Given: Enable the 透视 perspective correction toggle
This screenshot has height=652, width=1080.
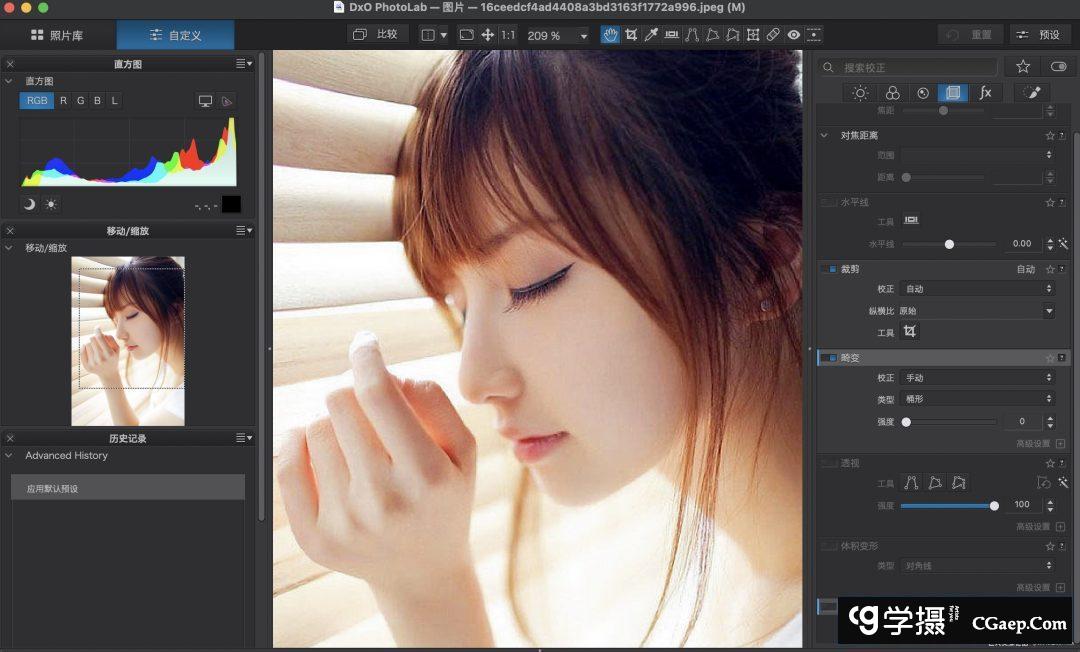Looking at the screenshot, I should 830,463.
